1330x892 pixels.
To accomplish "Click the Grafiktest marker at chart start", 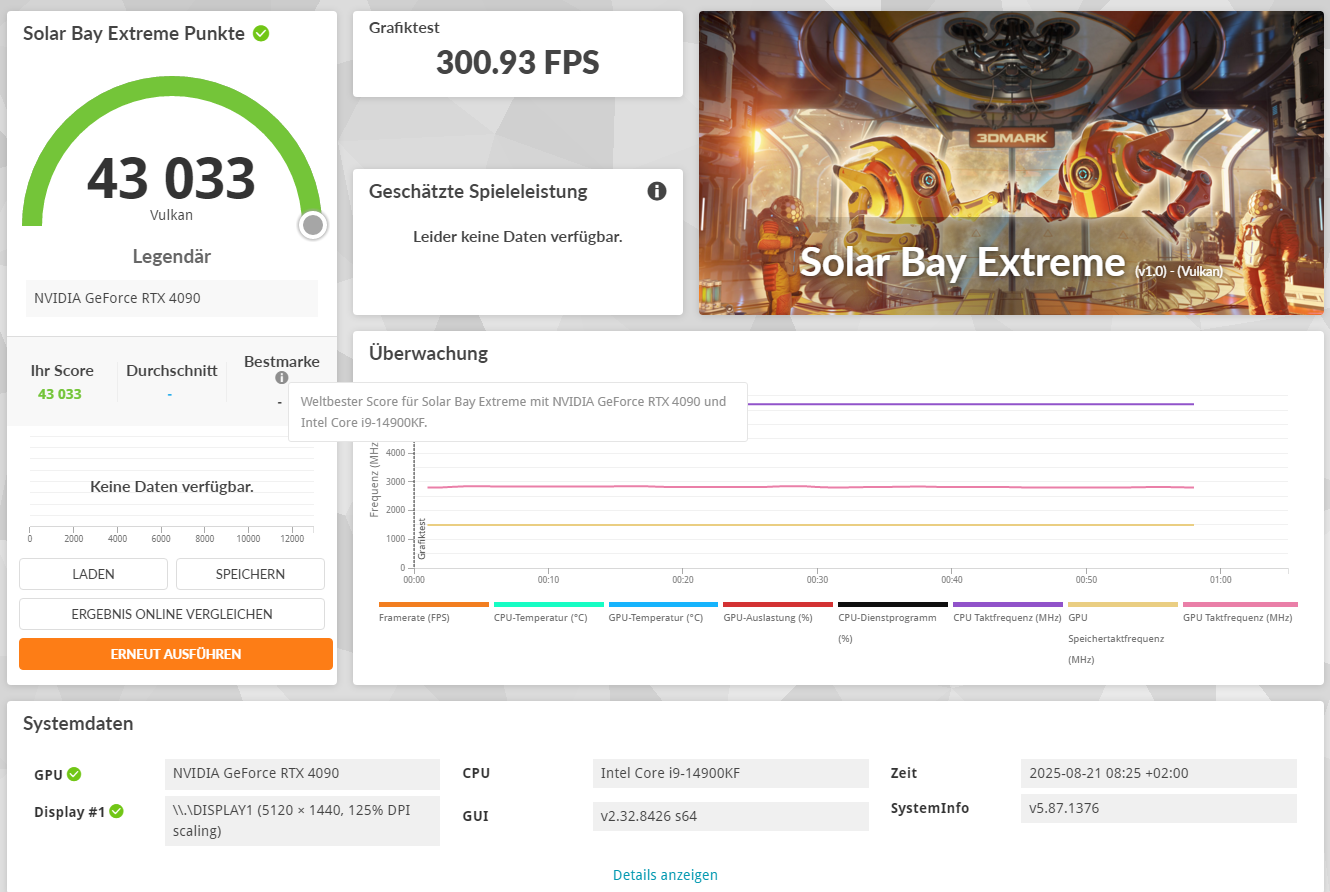I will tap(422, 538).
